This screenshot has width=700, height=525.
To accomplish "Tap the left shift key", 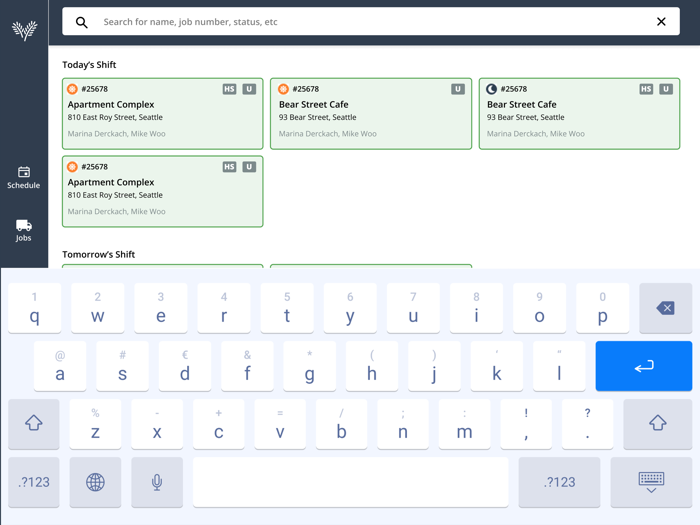I will [x=34, y=423].
